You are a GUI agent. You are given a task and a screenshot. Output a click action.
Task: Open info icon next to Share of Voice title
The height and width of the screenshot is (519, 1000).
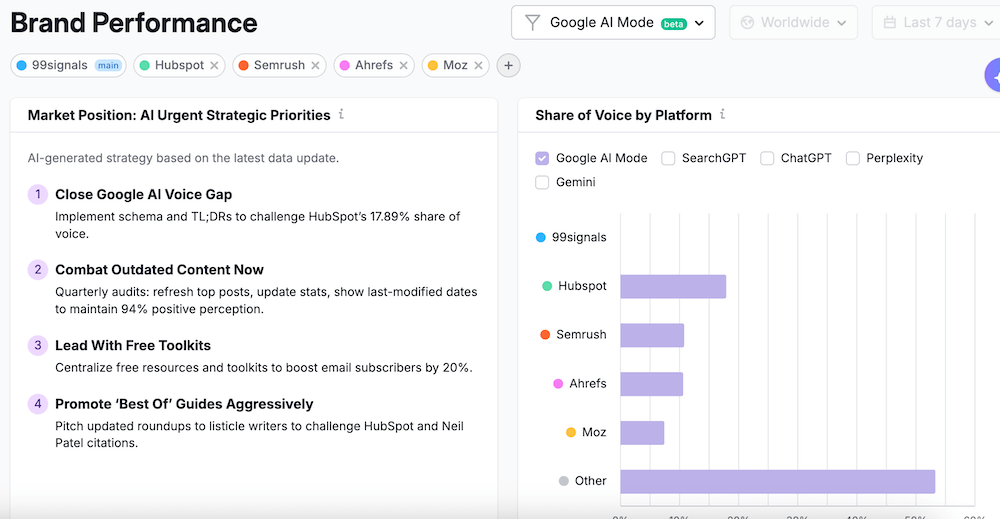point(723,114)
